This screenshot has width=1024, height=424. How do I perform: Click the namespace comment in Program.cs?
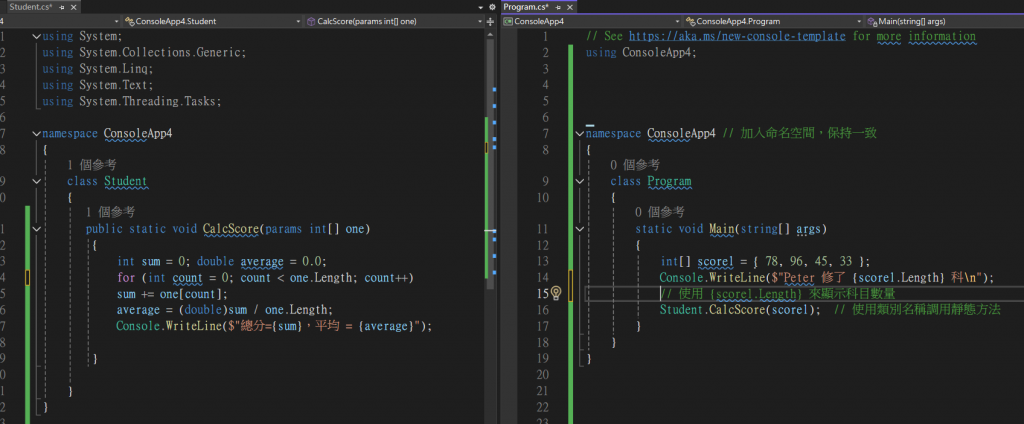tap(799, 133)
